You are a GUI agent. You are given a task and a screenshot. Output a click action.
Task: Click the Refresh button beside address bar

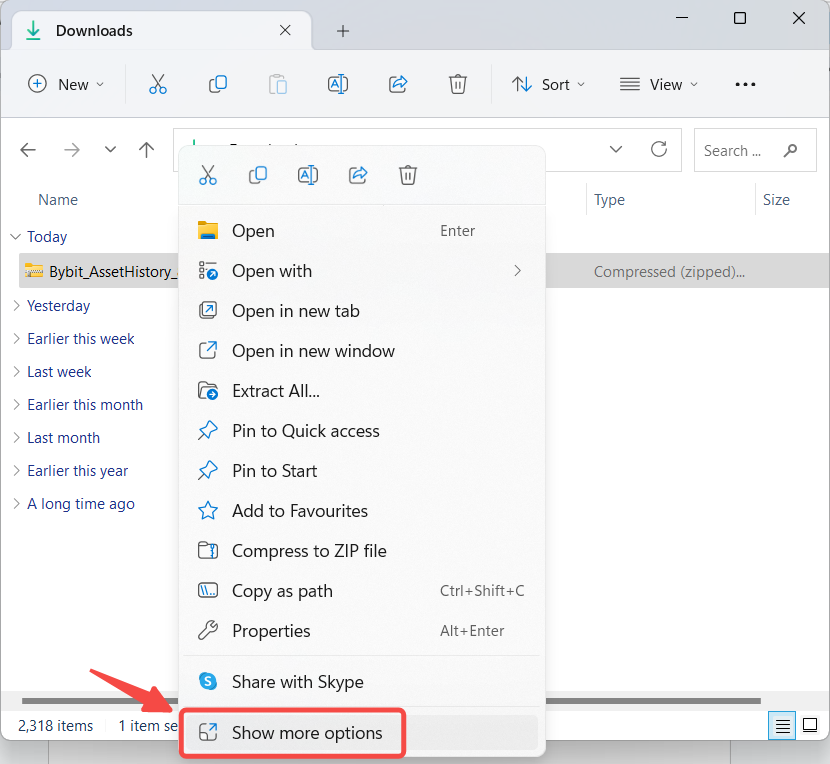point(659,150)
